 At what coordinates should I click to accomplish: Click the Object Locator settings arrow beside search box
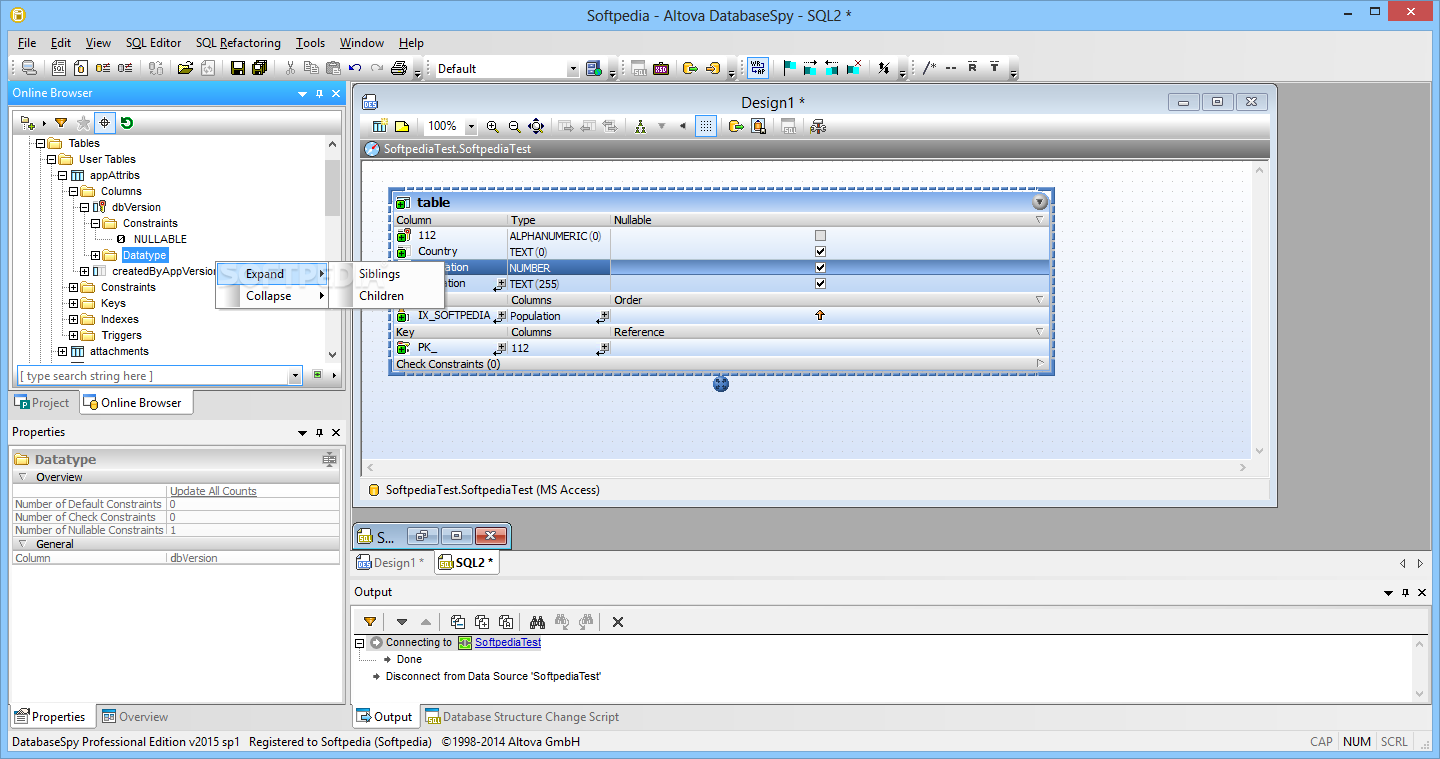click(333, 376)
